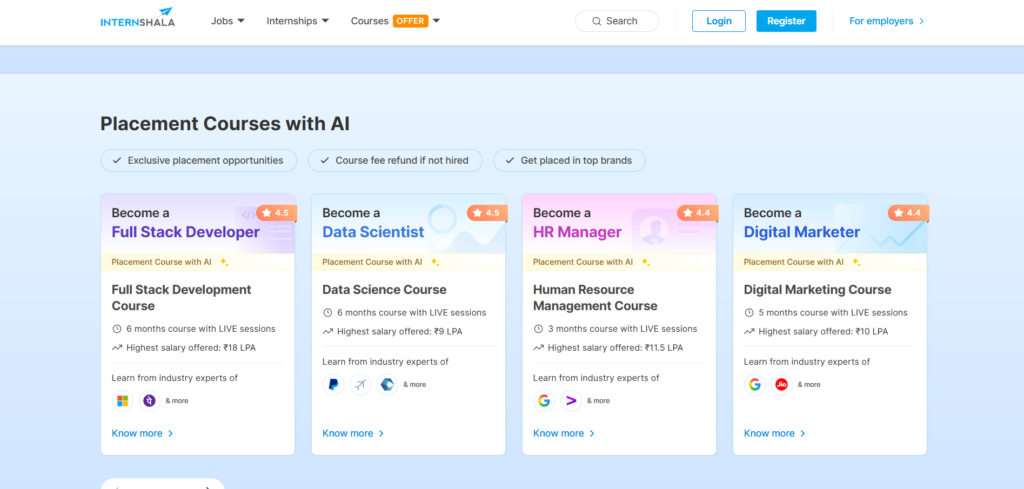Click the 4.4 rating badge on Digital Marketer
Image resolution: width=1024 pixels, height=489 pixels.
(908, 213)
